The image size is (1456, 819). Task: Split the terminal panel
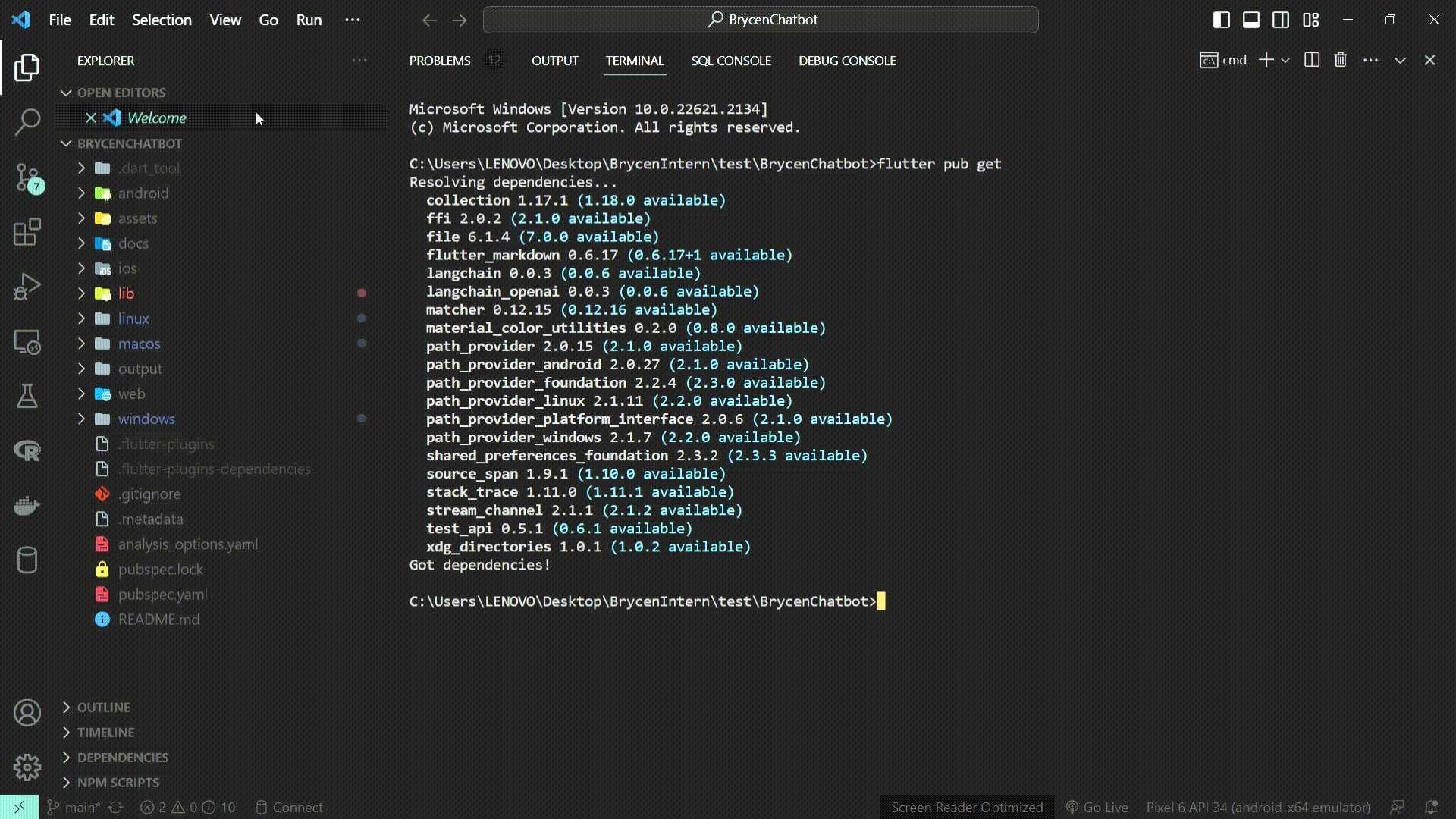(1311, 60)
